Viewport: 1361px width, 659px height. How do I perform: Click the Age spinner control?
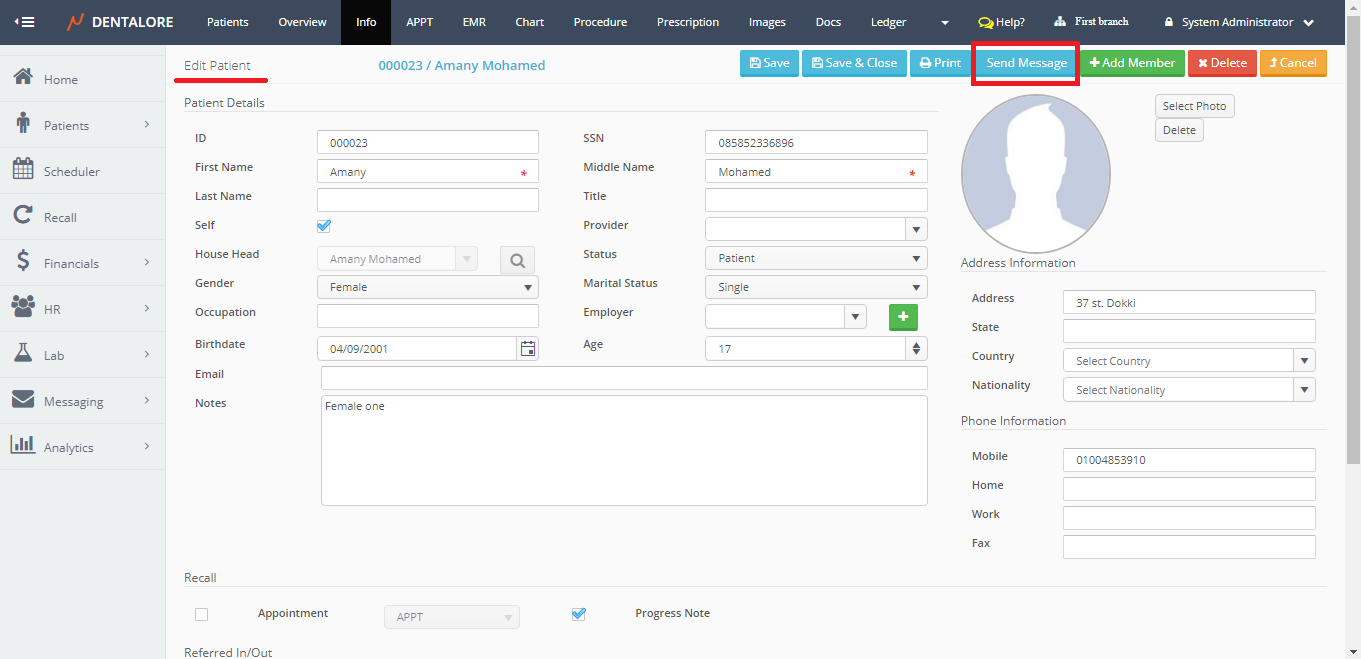pyautogui.click(x=916, y=349)
